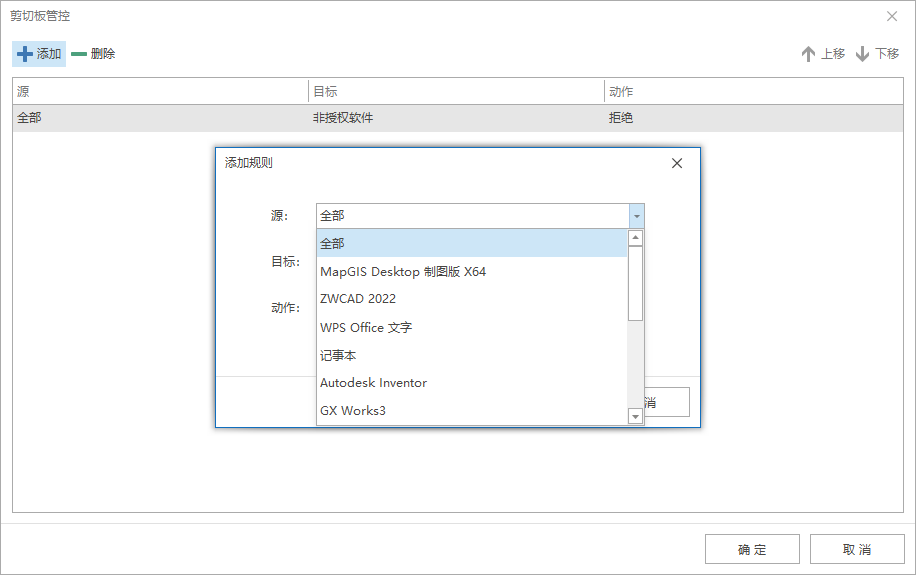Viewport: 916px width, 575px height.
Task: Click the 目标 column header
Action: point(456,92)
